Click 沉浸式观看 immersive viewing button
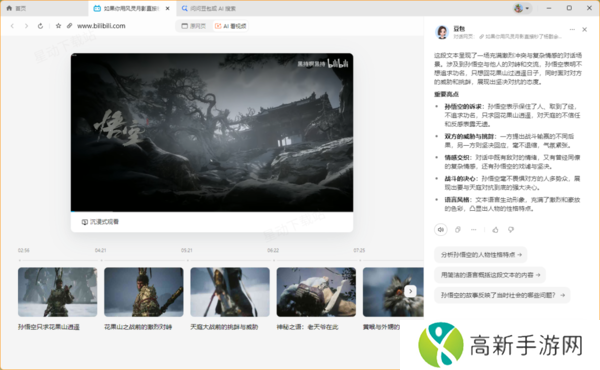 [x=100, y=222]
